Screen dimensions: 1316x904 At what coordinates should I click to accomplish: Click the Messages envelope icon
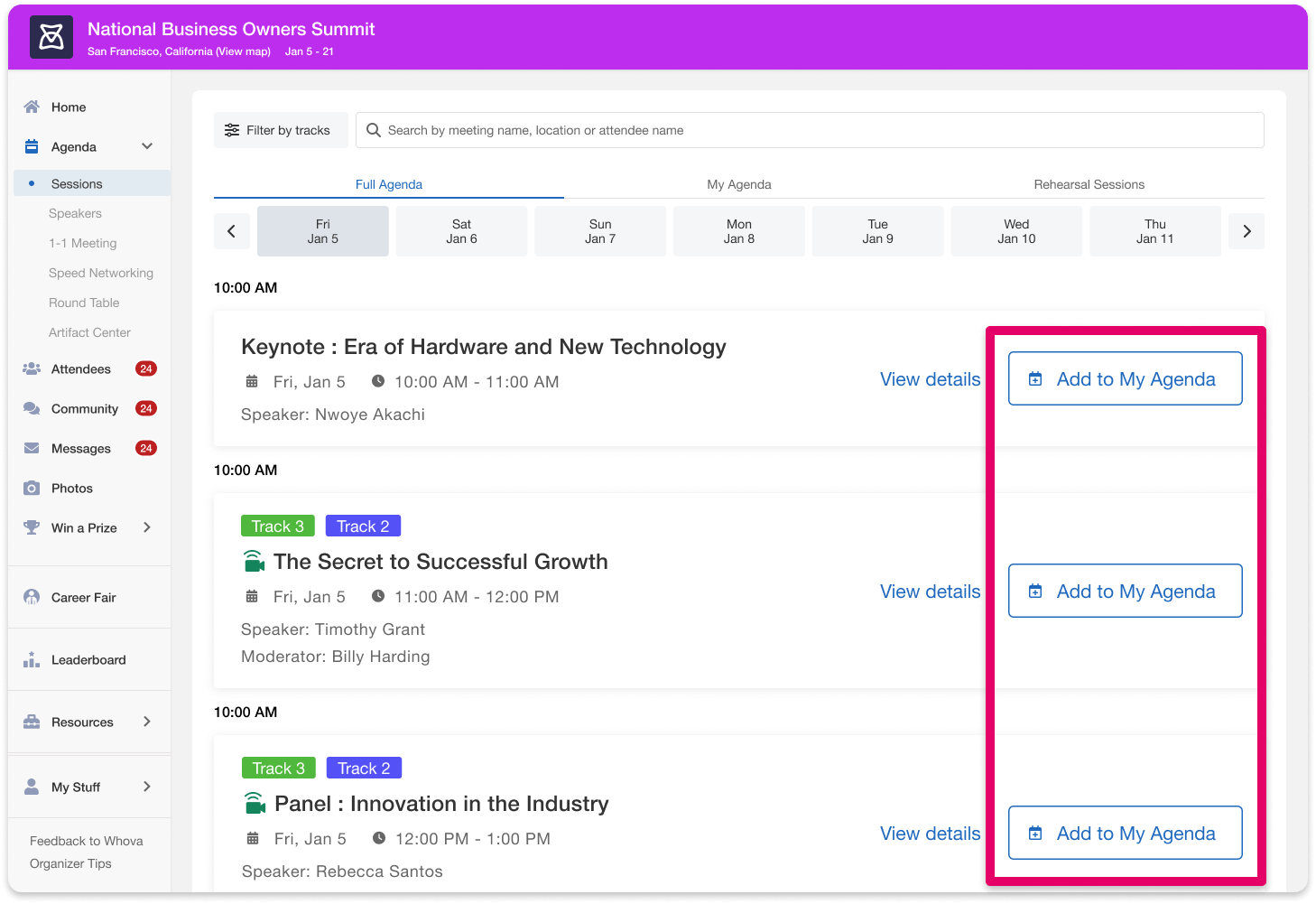pos(32,448)
